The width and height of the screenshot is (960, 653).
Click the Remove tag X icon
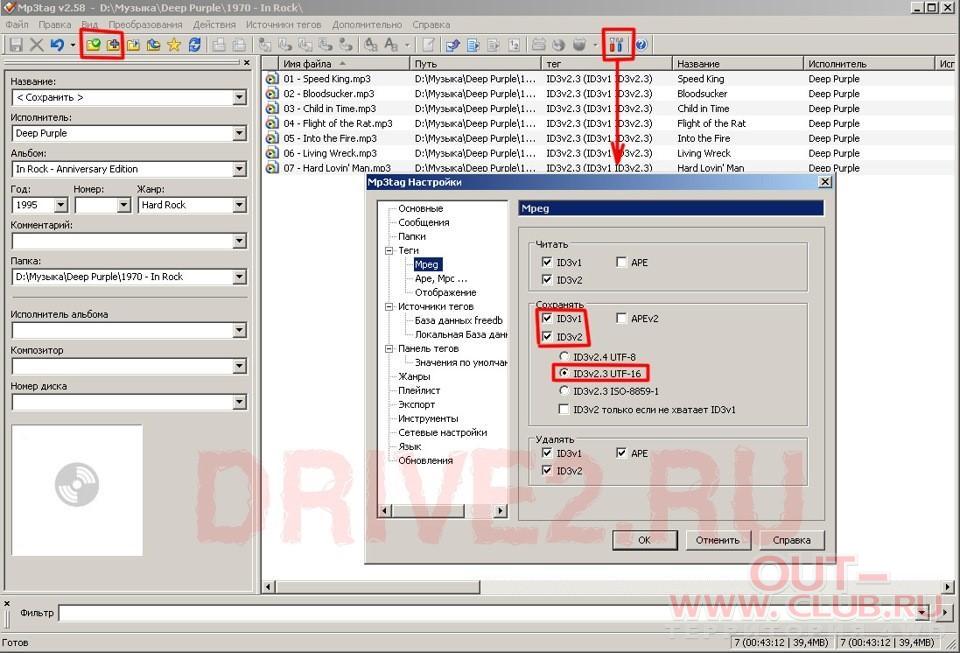37,45
